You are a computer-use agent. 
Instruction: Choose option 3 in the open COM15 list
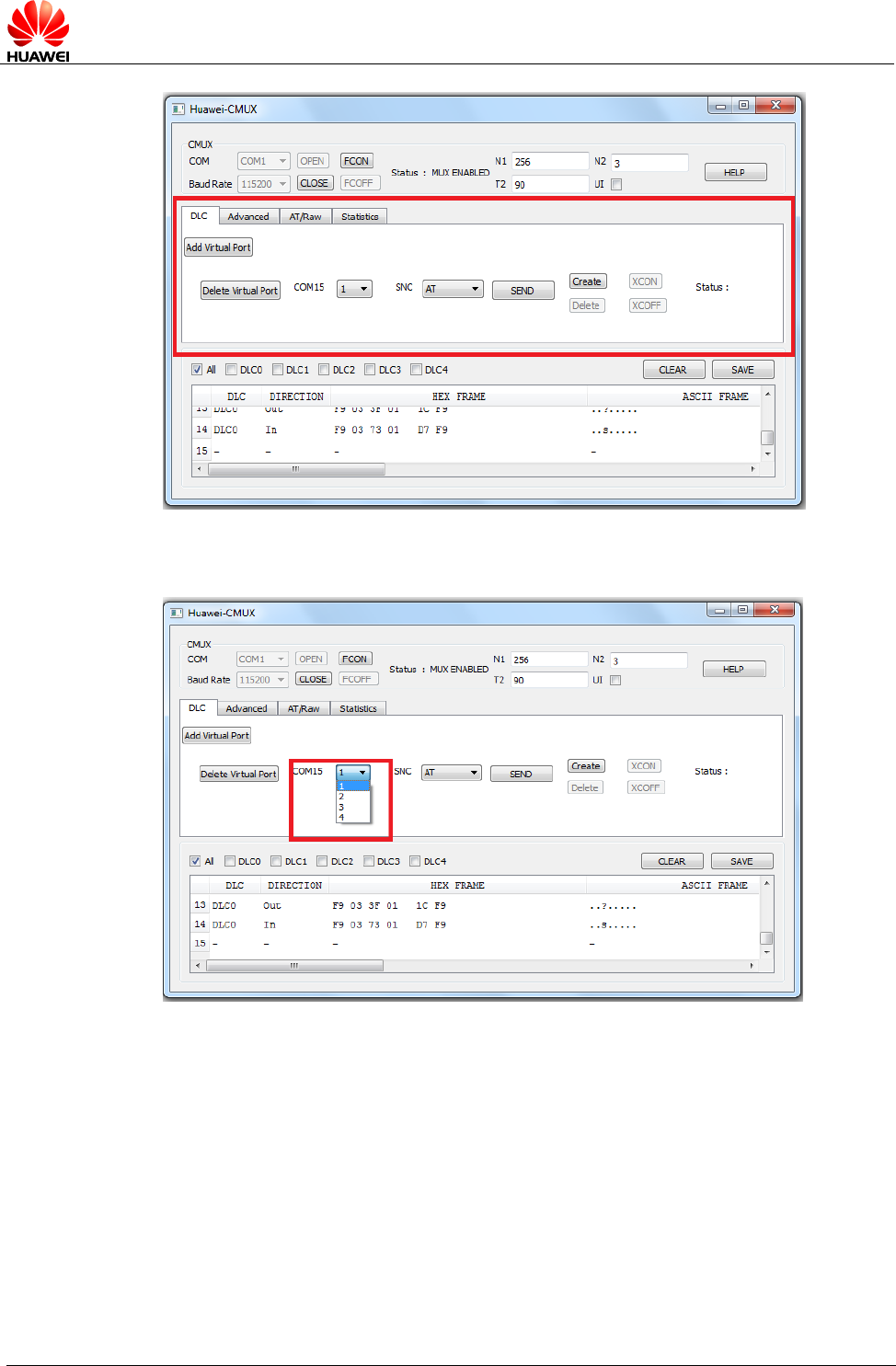click(353, 807)
